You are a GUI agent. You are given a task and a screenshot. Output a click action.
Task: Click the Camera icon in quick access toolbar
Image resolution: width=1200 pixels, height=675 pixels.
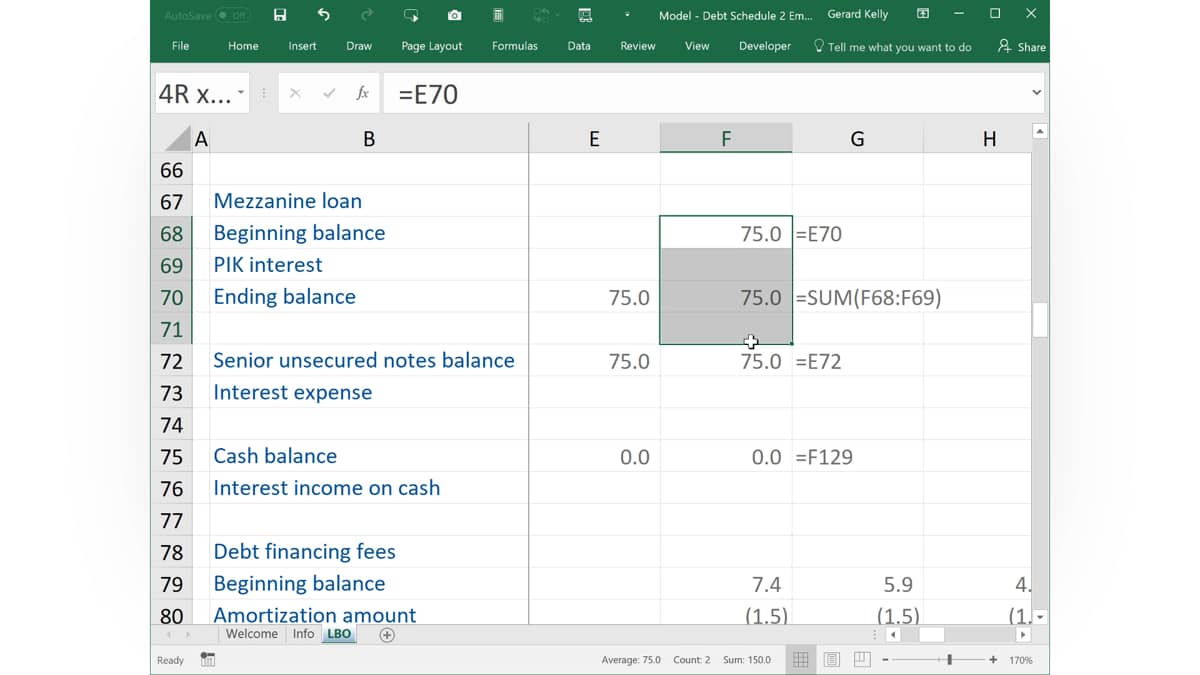[x=455, y=15]
